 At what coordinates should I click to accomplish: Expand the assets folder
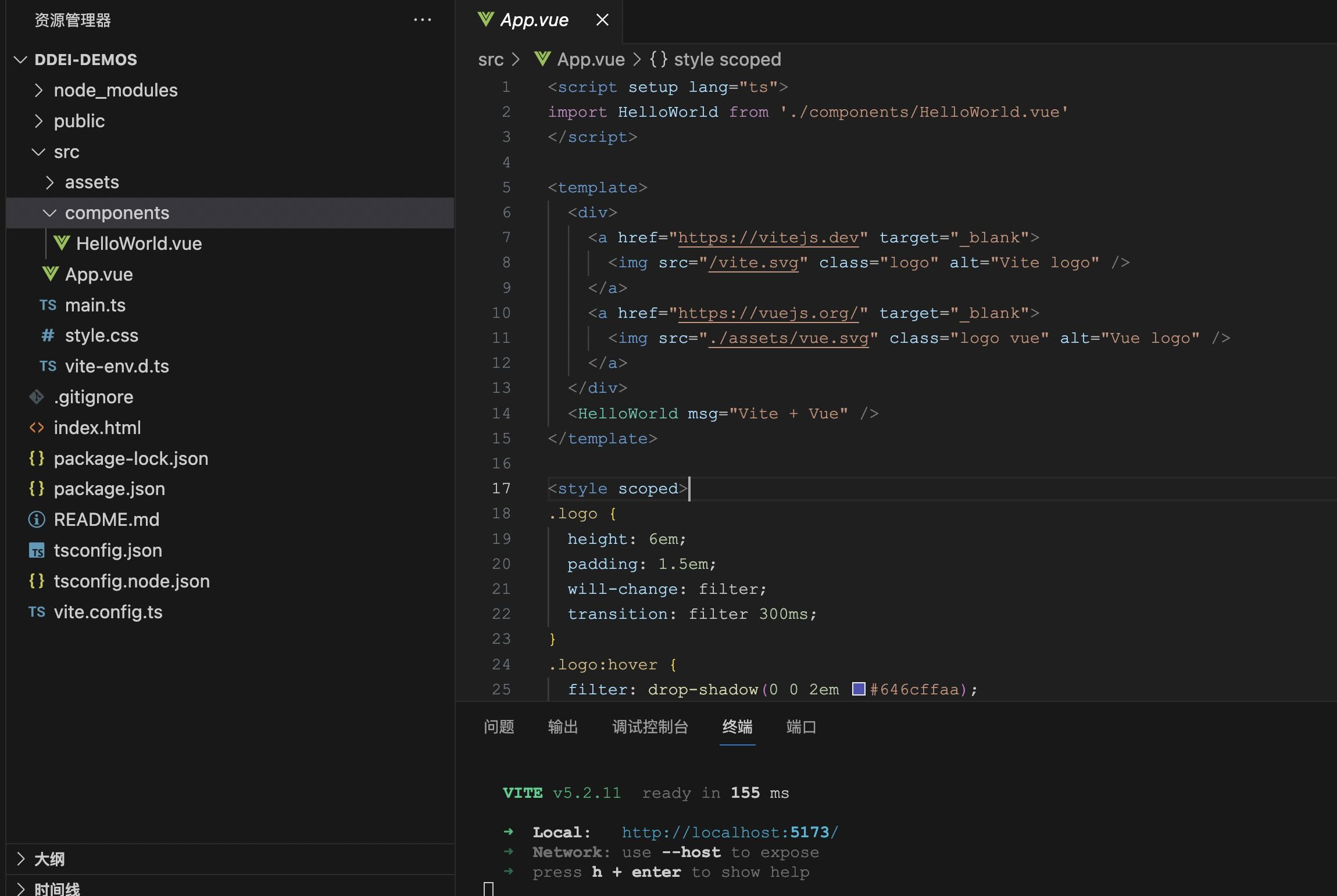click(x=50, y=182)
